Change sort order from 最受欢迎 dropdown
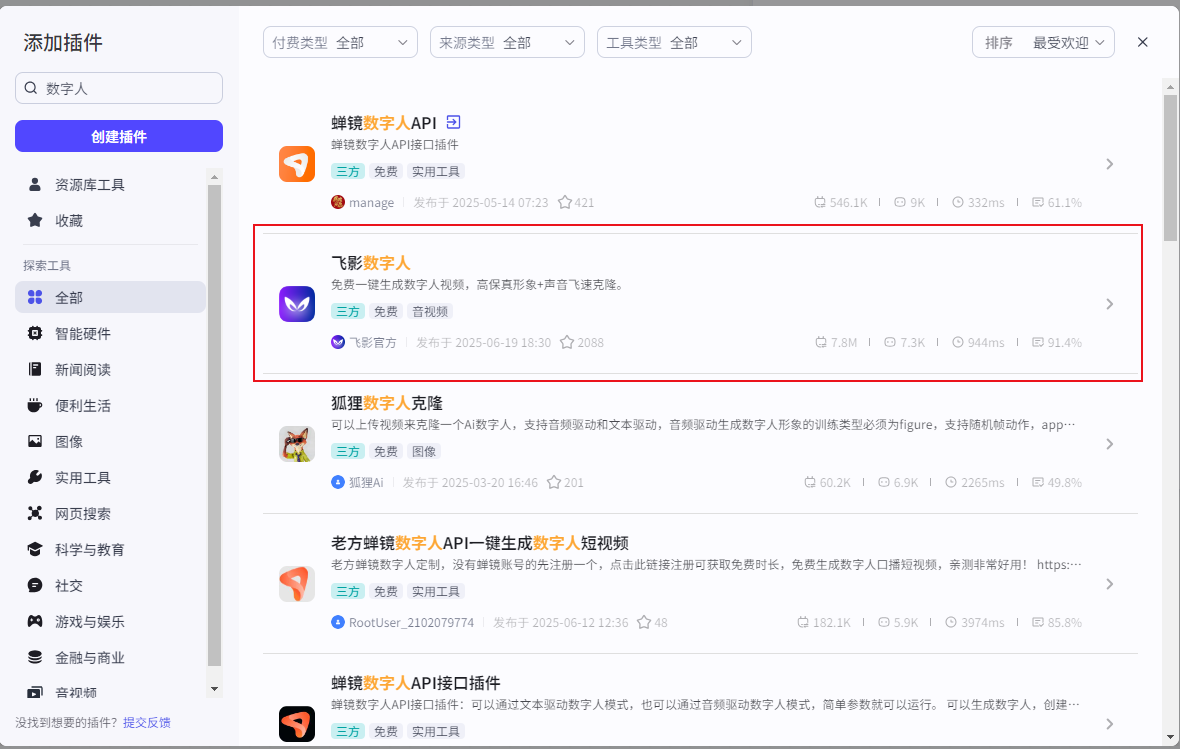This screenshot has width=1180, height=749. tap(1043, 42)
